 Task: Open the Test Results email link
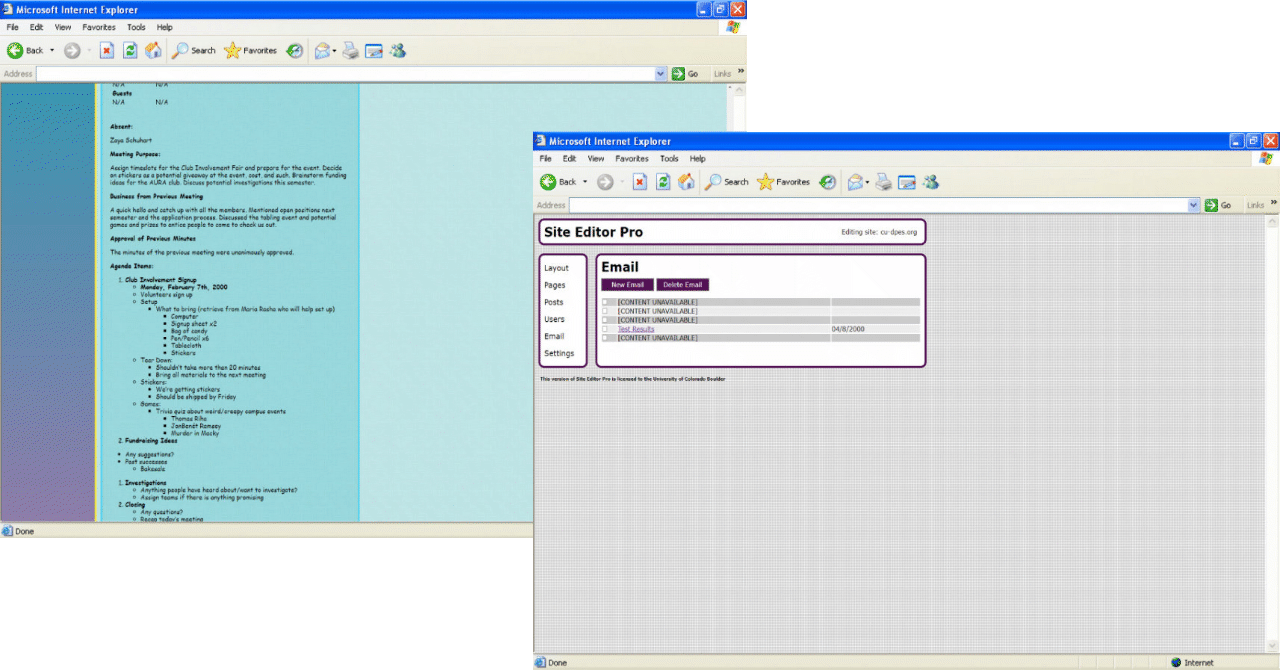[x=636, y=329]
